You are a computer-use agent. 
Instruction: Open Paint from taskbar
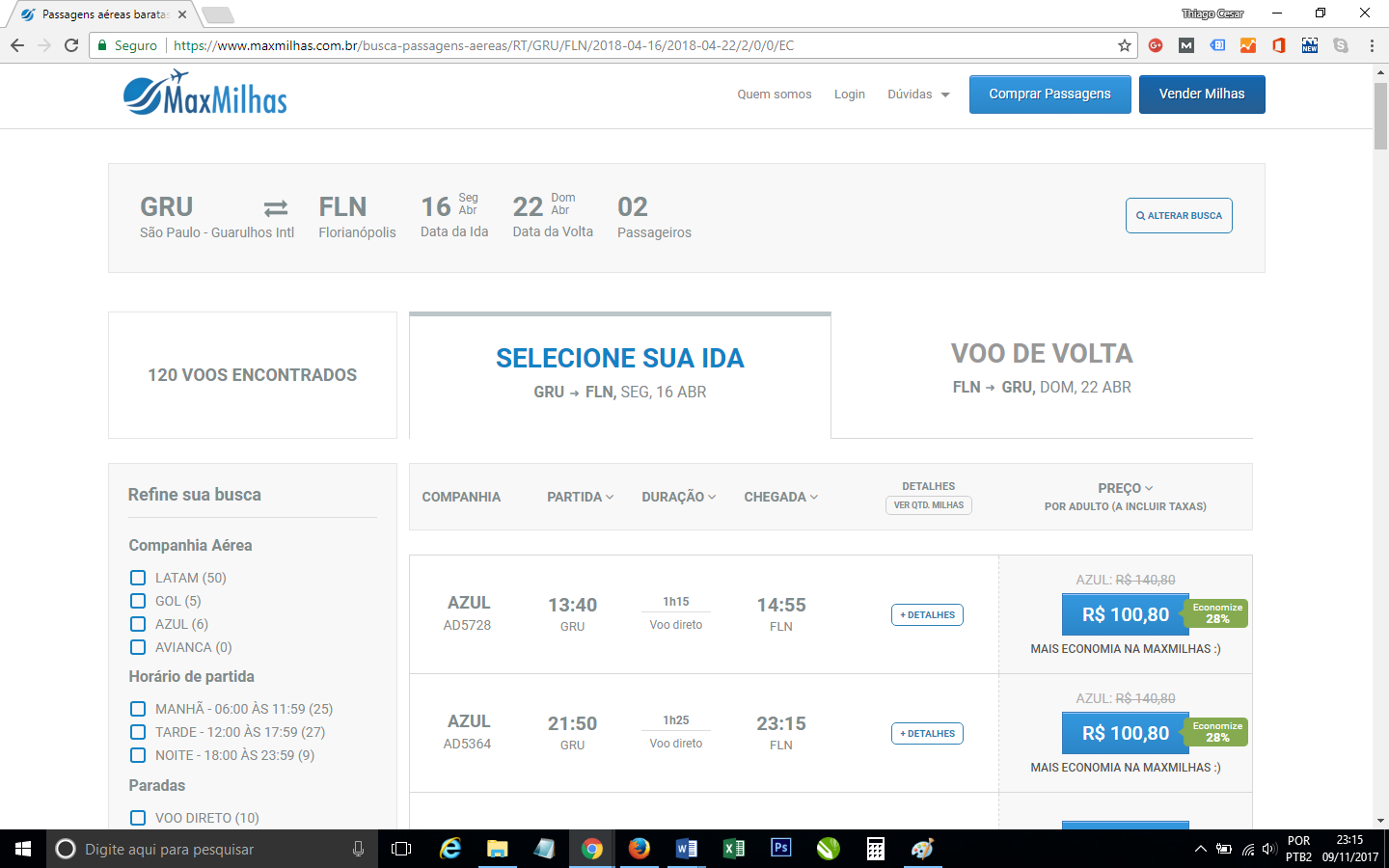923,849
